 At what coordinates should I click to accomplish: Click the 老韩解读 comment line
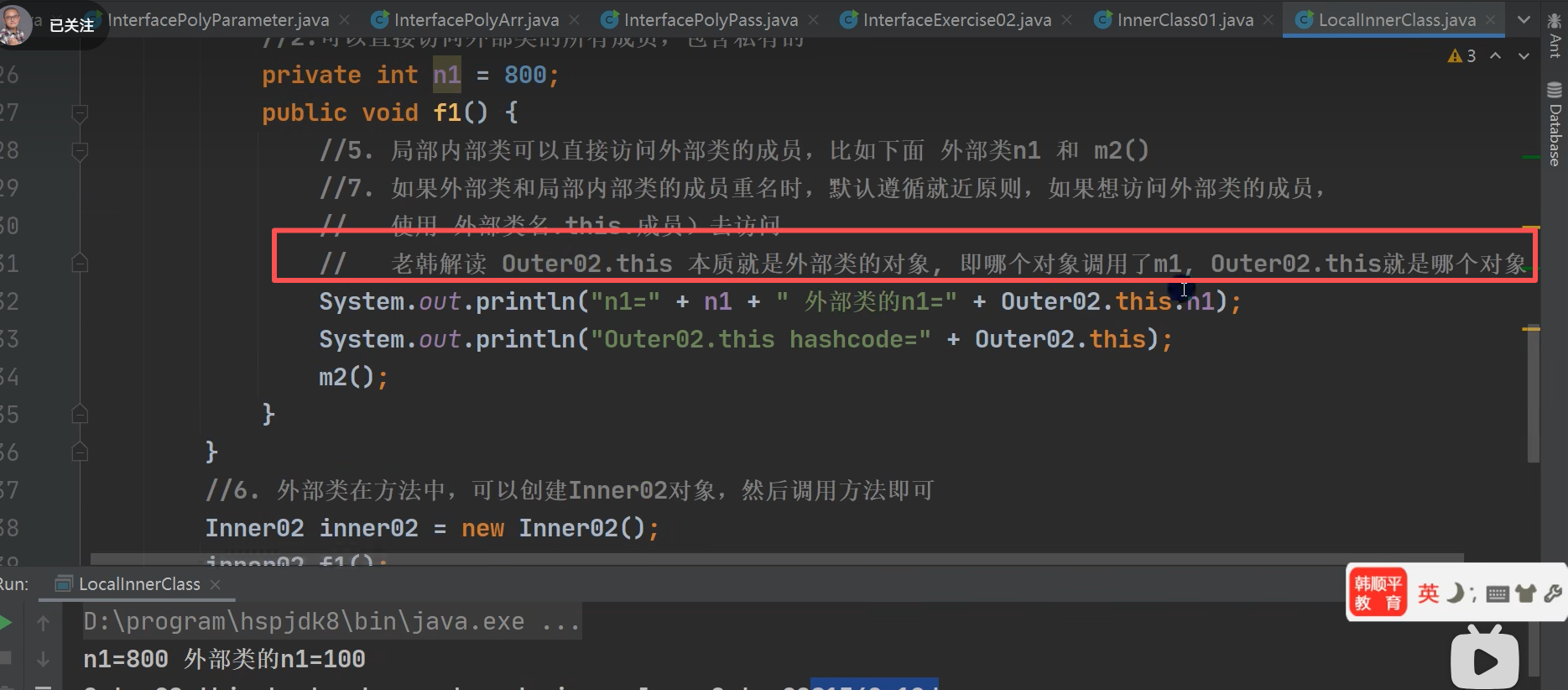(923, 264)
